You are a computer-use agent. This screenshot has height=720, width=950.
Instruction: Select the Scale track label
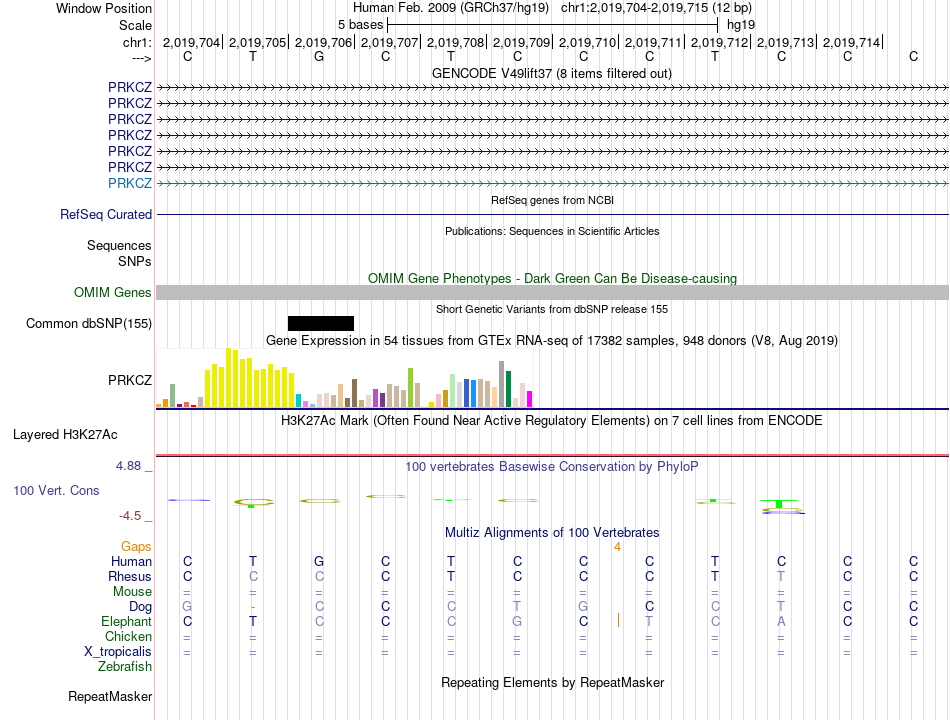(x=135, y=25)
